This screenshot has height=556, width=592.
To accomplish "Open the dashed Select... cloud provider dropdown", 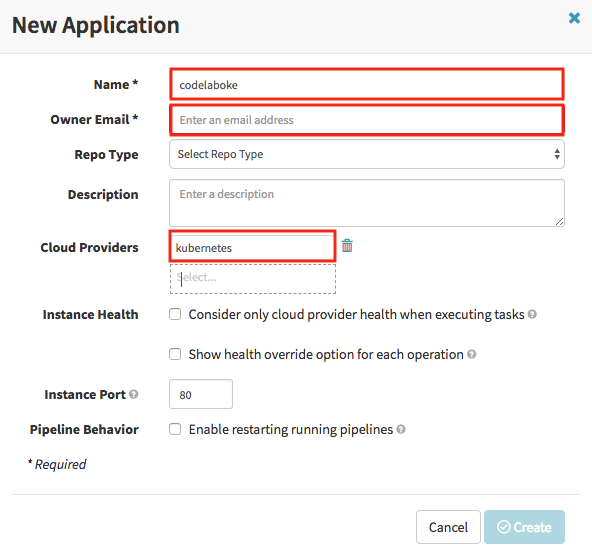I will (253, 279).
